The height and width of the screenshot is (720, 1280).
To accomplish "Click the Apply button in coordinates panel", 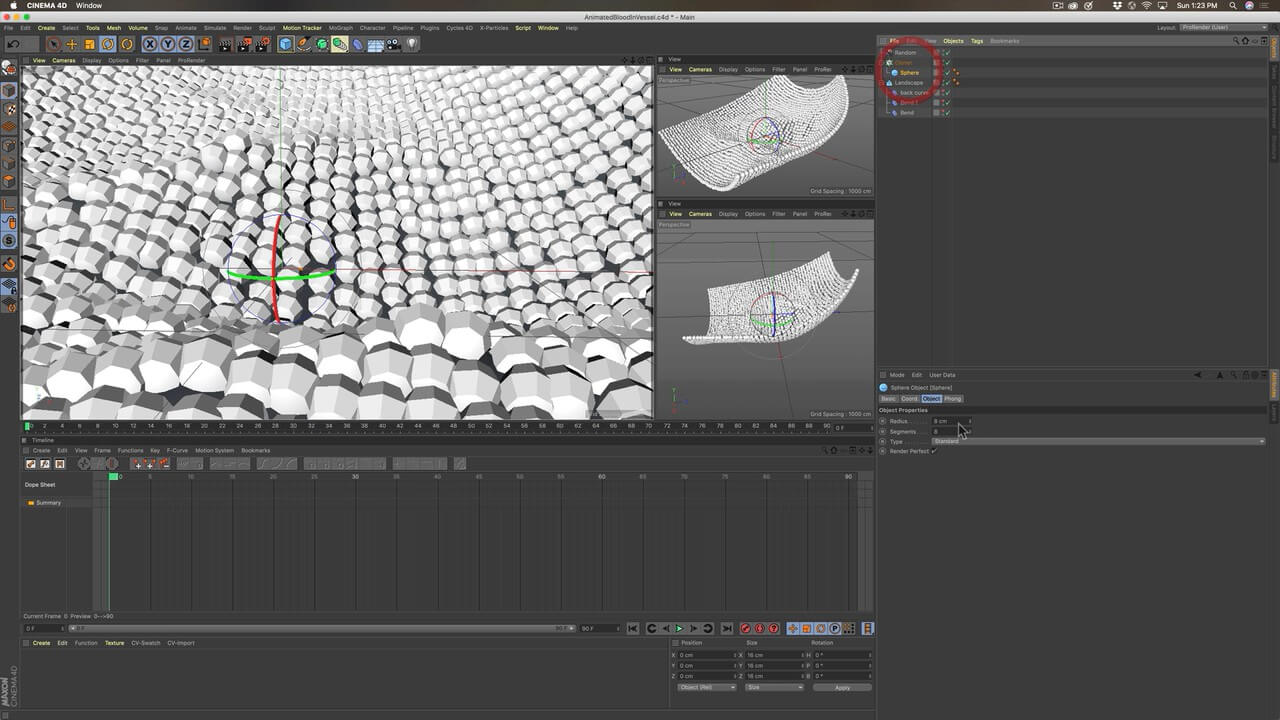I will (x=842, y=687).
